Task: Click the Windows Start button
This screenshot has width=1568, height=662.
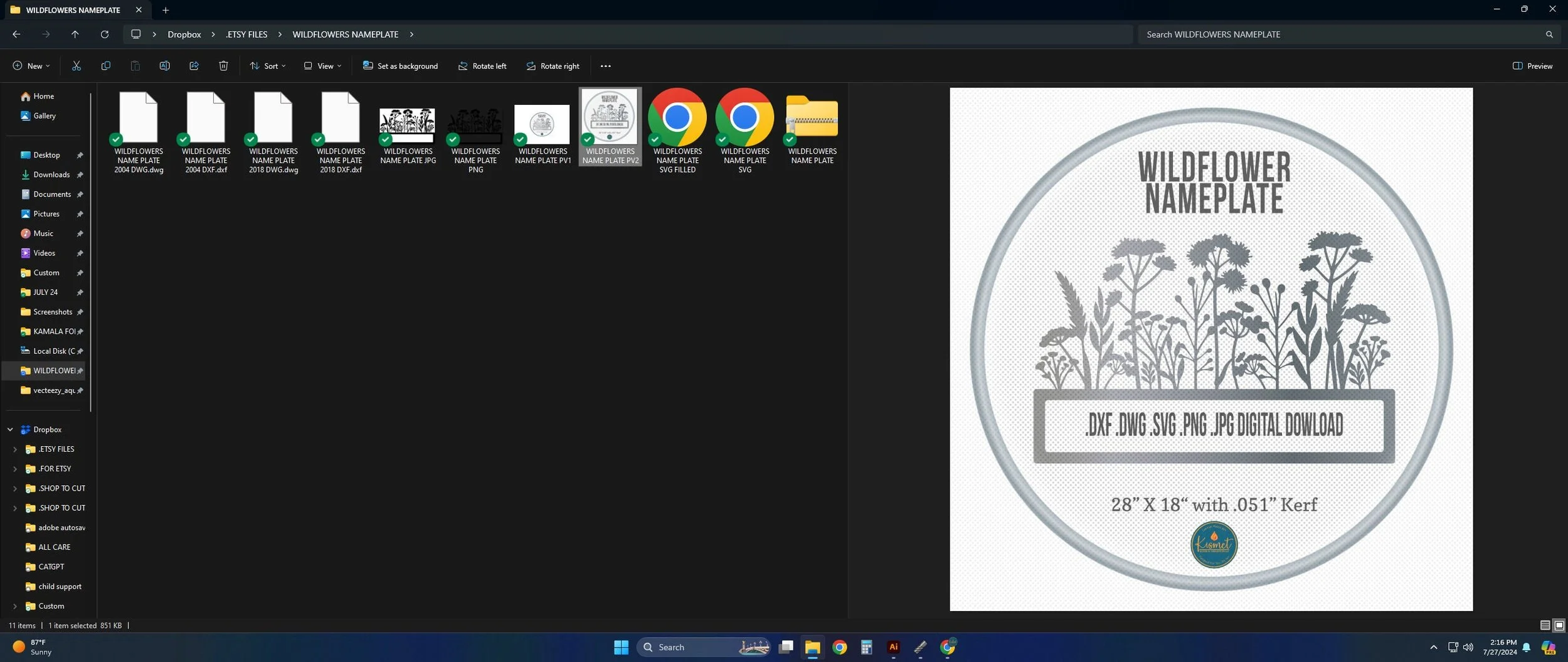Action: point(621,647)
